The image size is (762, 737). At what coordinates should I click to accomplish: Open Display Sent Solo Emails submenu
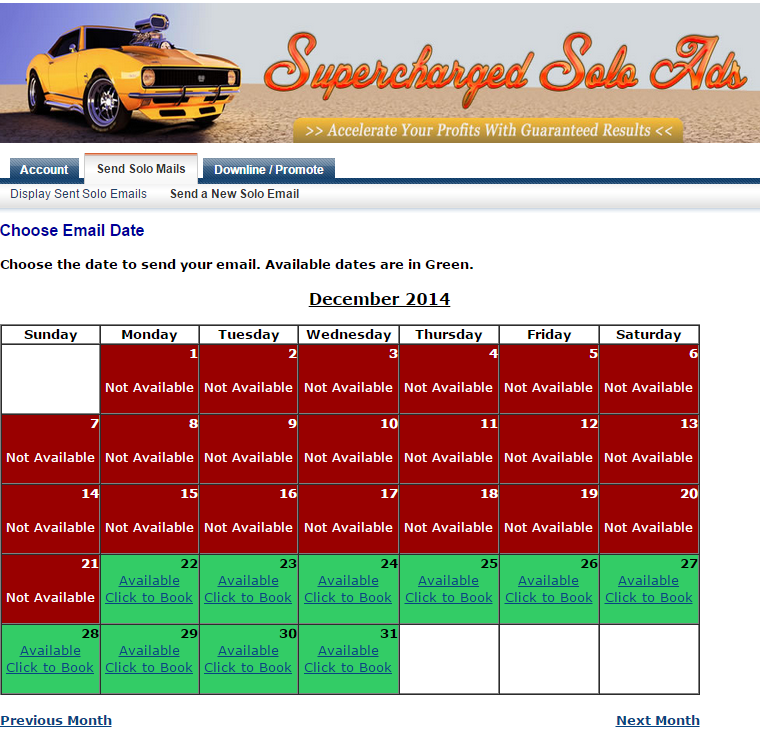(78, 194)
